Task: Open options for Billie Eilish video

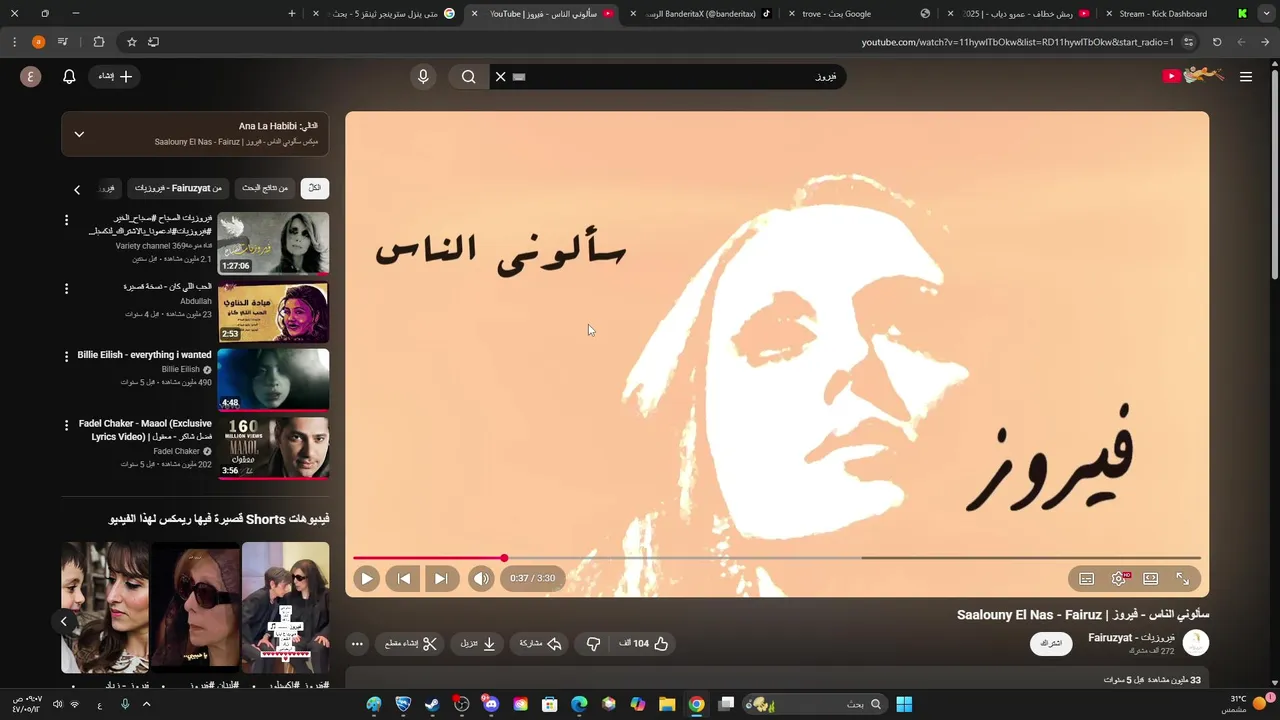Action: tap(67, 356)
